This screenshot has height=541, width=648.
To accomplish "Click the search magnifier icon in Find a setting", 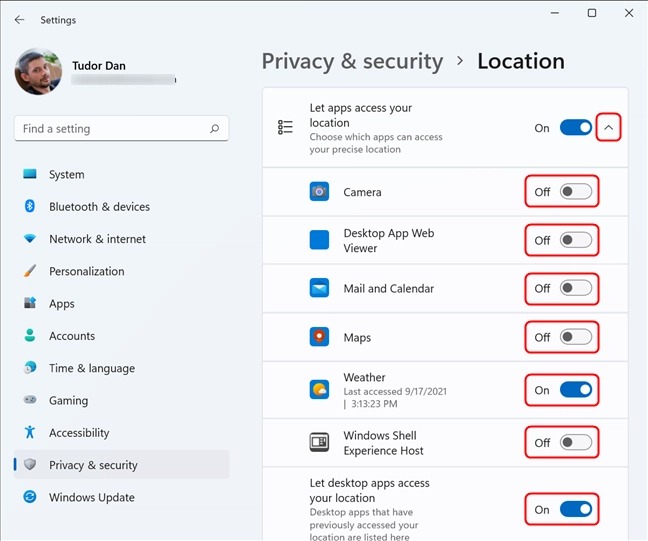I will click(x=214, y=129).
